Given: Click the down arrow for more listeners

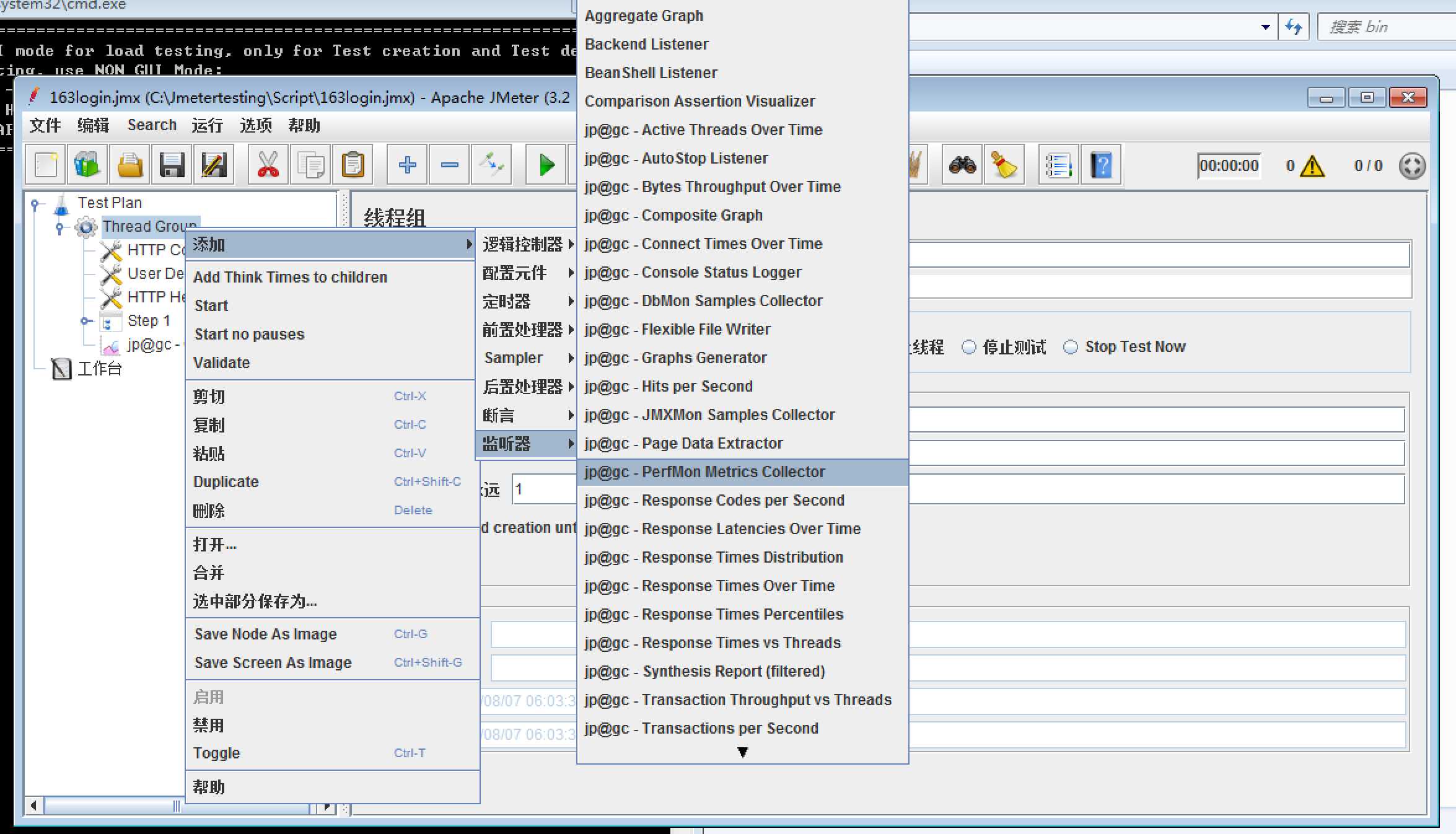Looking at the screenshot, I should click(x=742, y=752).
